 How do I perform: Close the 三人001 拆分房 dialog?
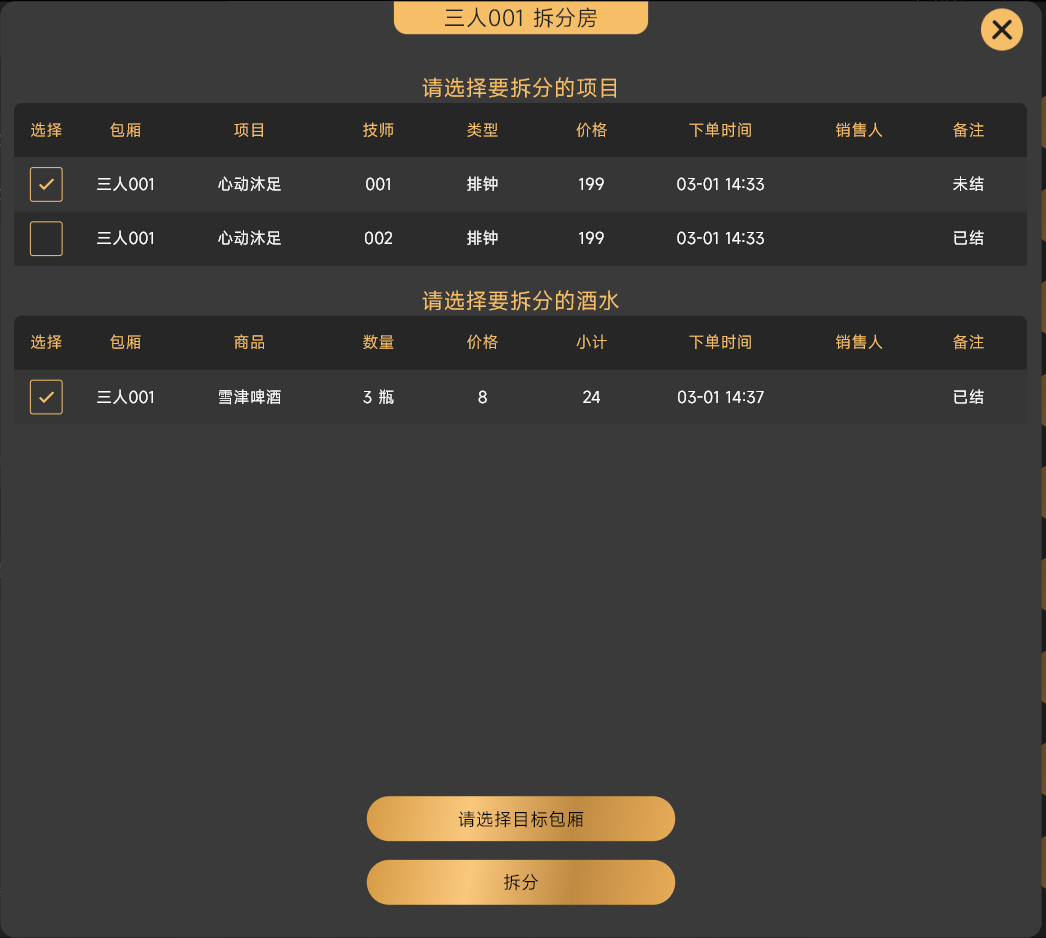(x=1001, y=30)
